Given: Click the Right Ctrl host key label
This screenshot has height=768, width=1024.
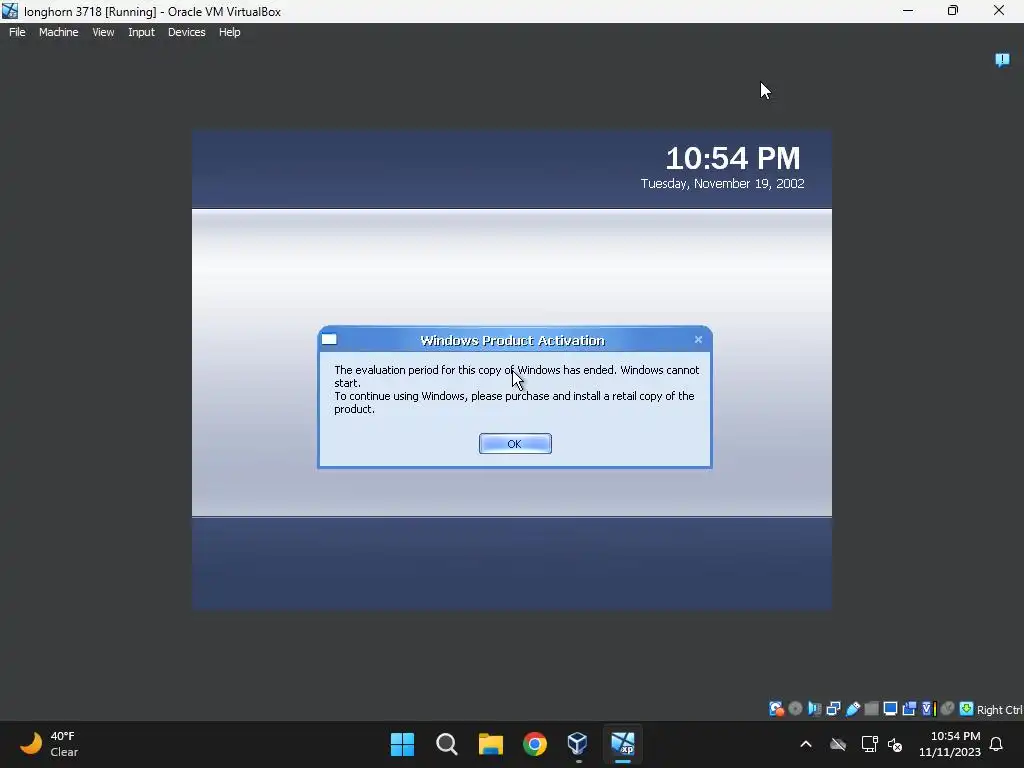Looking at the screenshot, I should coord(999,710).
